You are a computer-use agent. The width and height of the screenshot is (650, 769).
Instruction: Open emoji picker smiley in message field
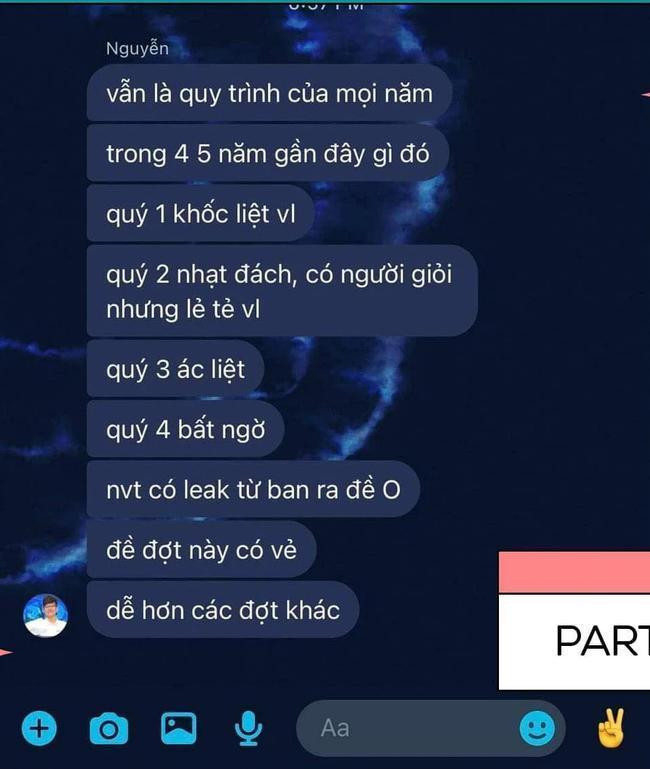(537, 728)
